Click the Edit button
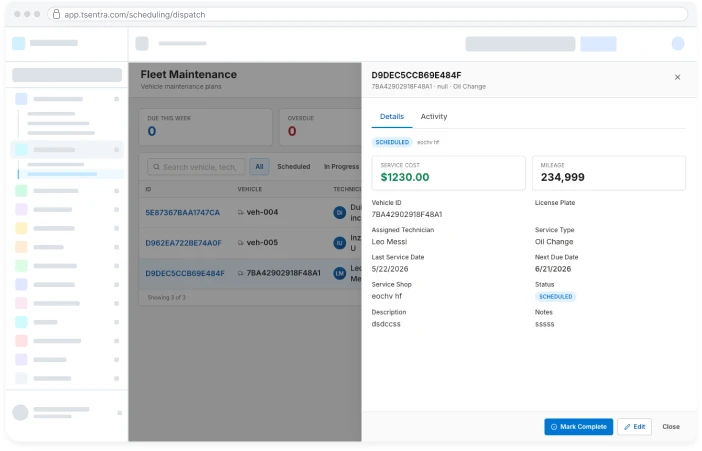 pyautogui.click(x=634, y=427)
